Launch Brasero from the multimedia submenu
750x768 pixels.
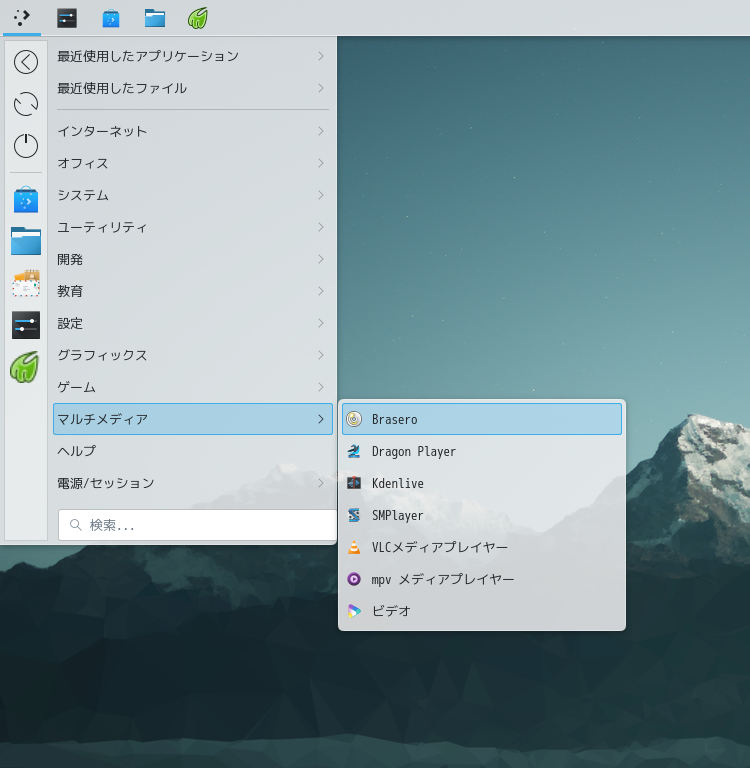(x=482, y=419)
